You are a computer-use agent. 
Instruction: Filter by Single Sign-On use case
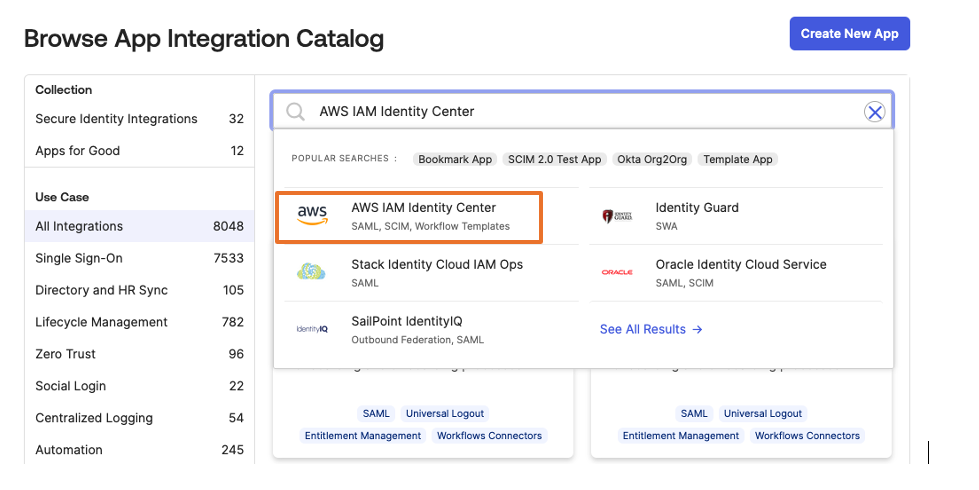click(79, 258)
